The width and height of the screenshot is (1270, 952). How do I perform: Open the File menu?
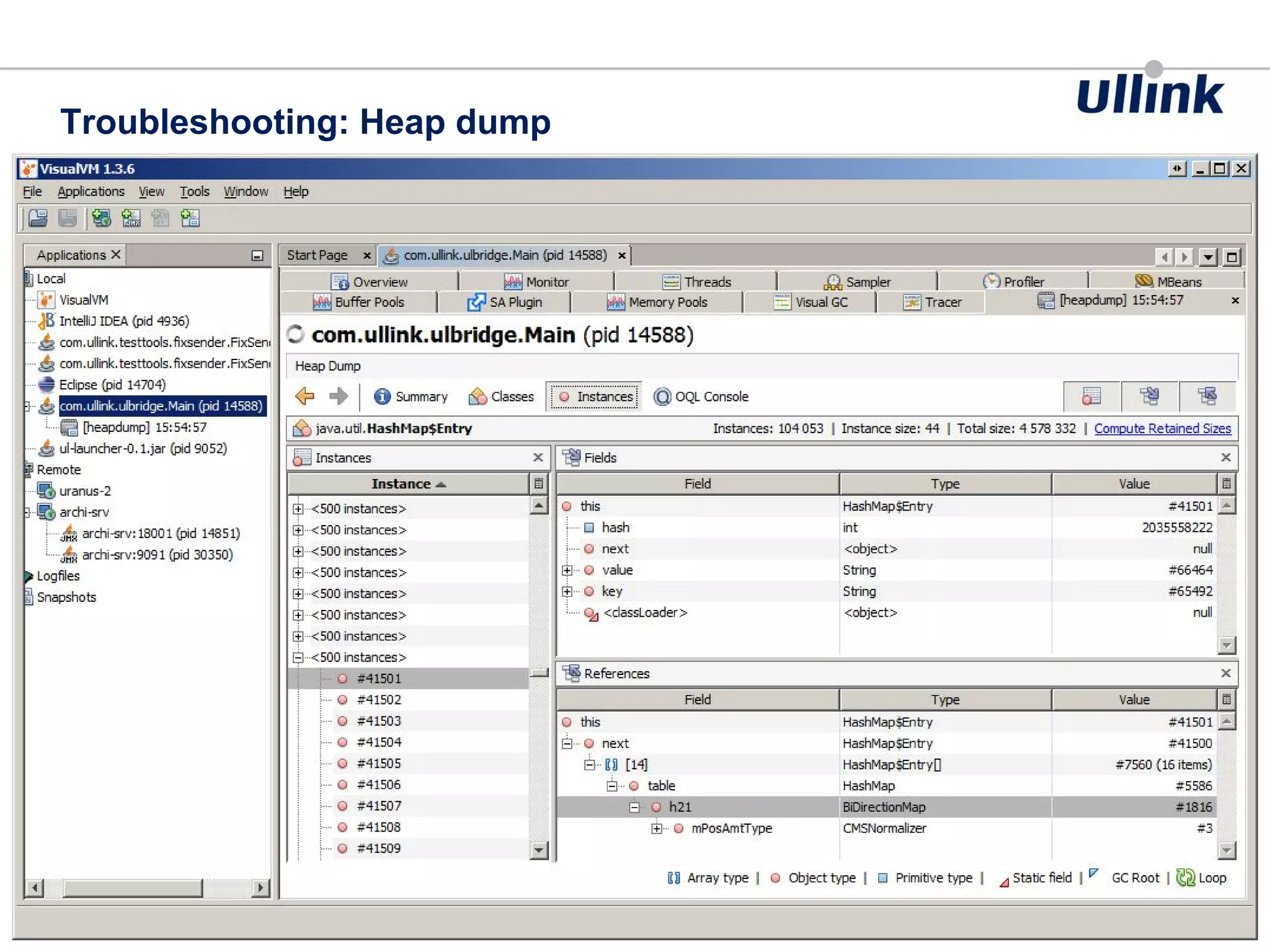[x=32, y=192]
